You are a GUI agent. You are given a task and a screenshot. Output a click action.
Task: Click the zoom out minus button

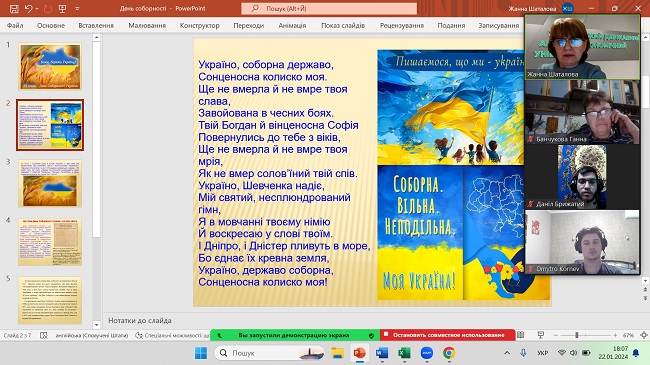pos(556,335)
